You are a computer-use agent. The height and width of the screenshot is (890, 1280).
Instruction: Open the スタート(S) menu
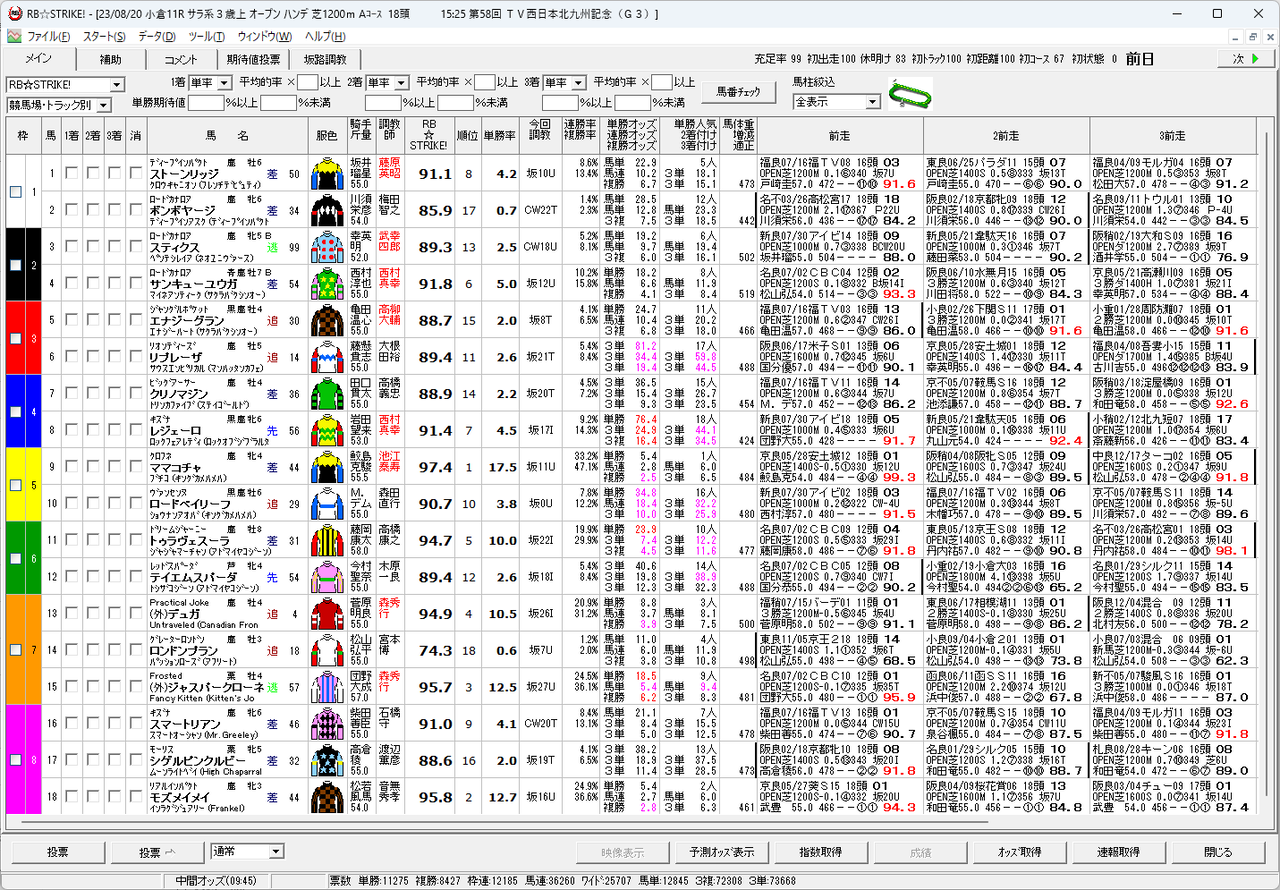[x=104, y=36]
